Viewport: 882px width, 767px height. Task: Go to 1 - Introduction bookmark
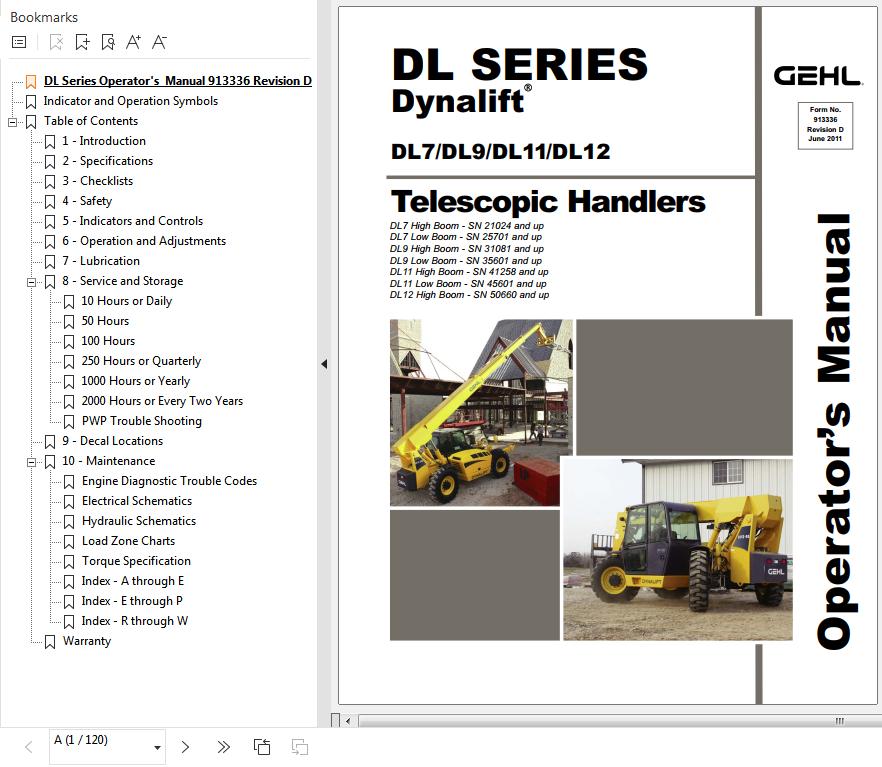[x=104, y=141]
